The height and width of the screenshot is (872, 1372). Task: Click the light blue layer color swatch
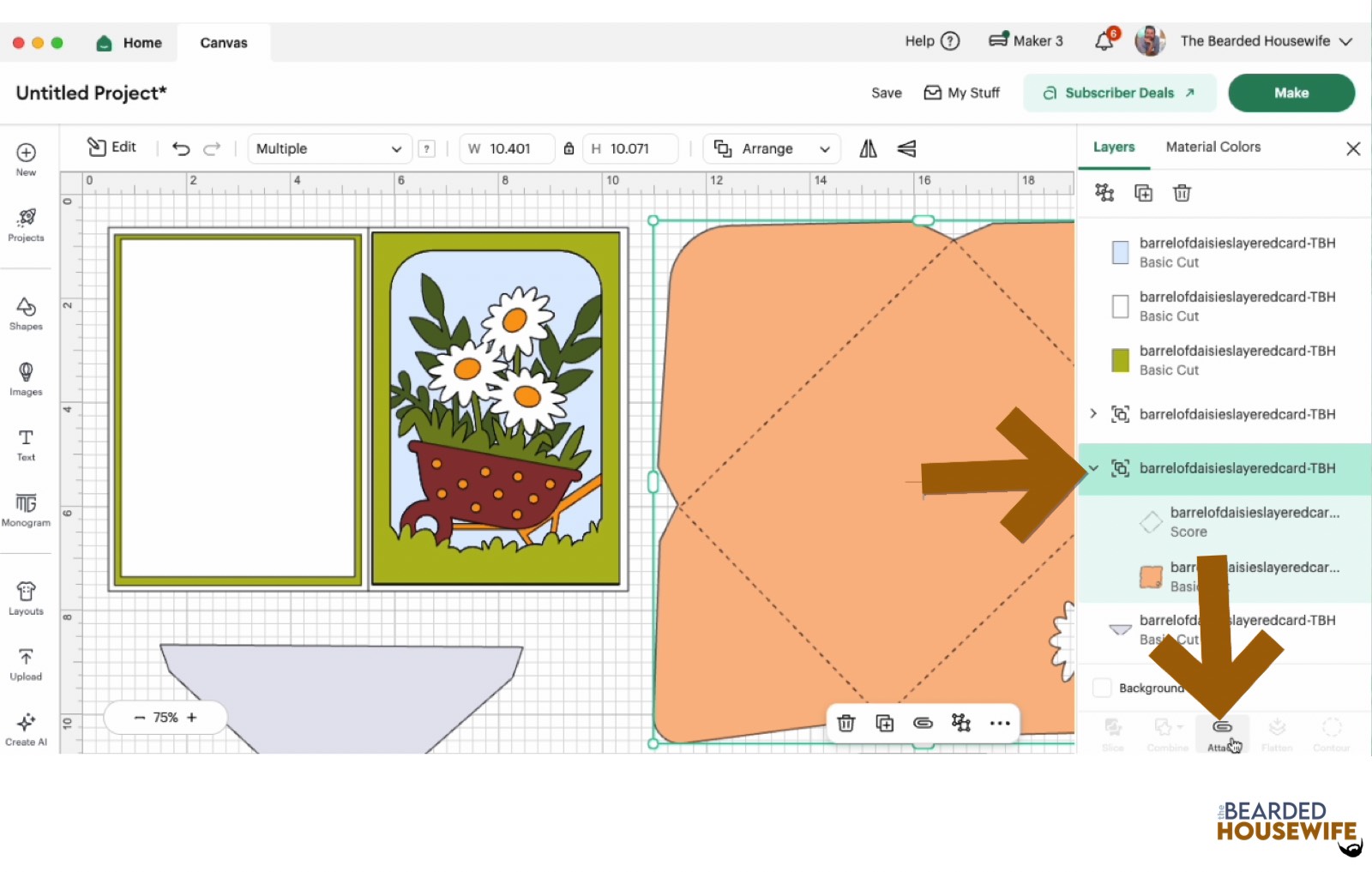1120,252
